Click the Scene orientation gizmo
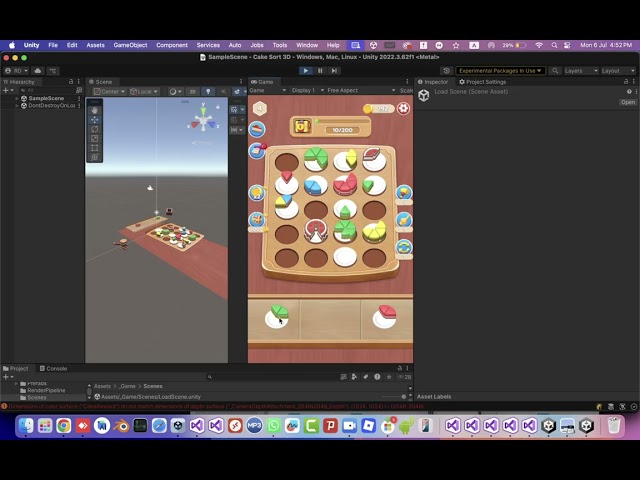 click(x=203, y=120)
